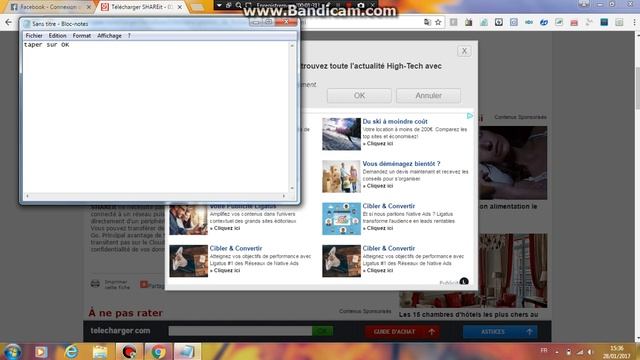Click the blue hp extension icon
Image resolution: width=640 pixels, height=360 pixels.
544,22
